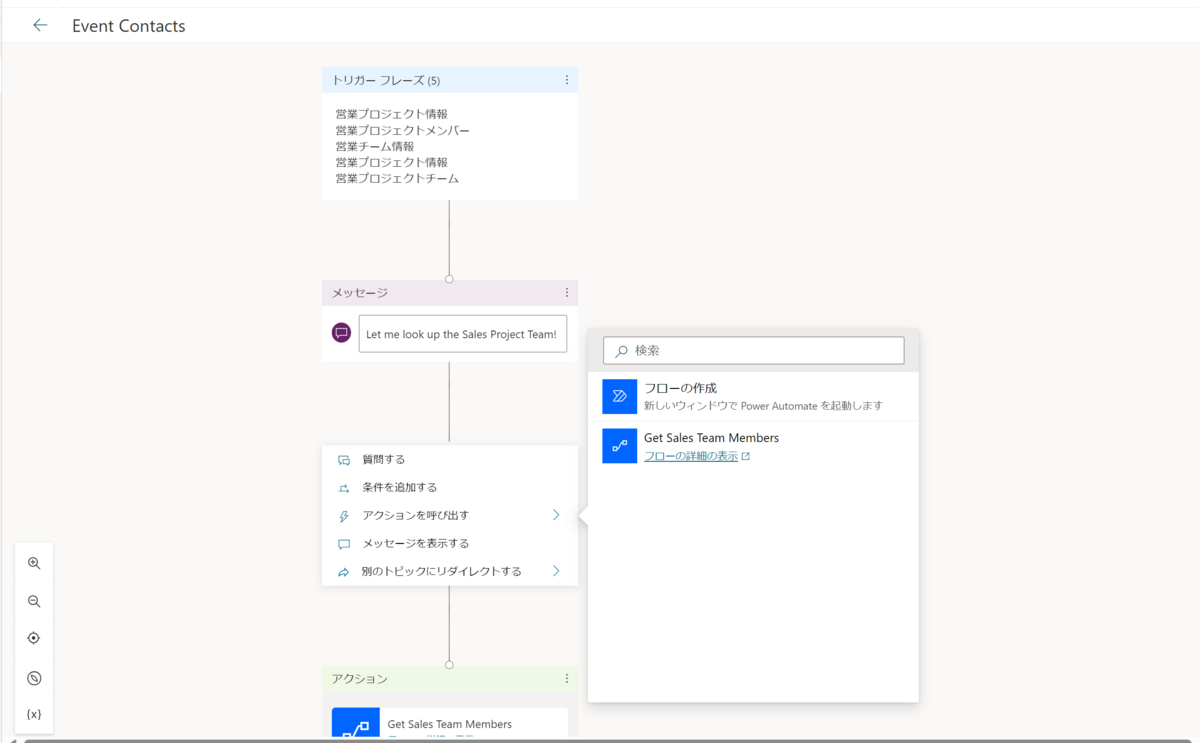Zoom in on the authoring canvas
This screenshot has width=1200, height=743.
click(34, 563)
